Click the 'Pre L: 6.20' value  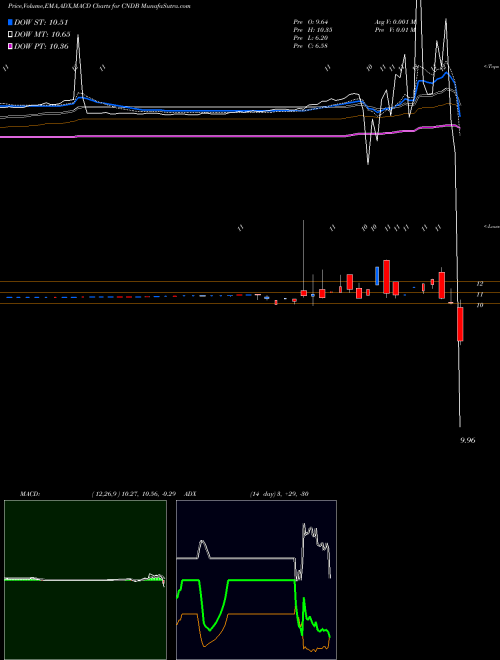pos(311,38)
